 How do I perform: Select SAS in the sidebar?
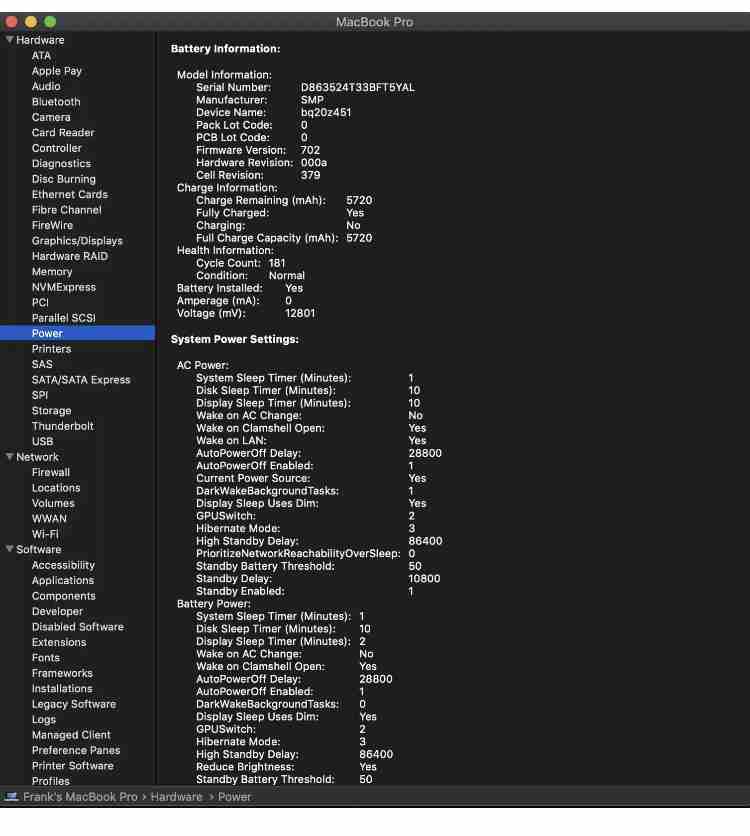point(42,364)
